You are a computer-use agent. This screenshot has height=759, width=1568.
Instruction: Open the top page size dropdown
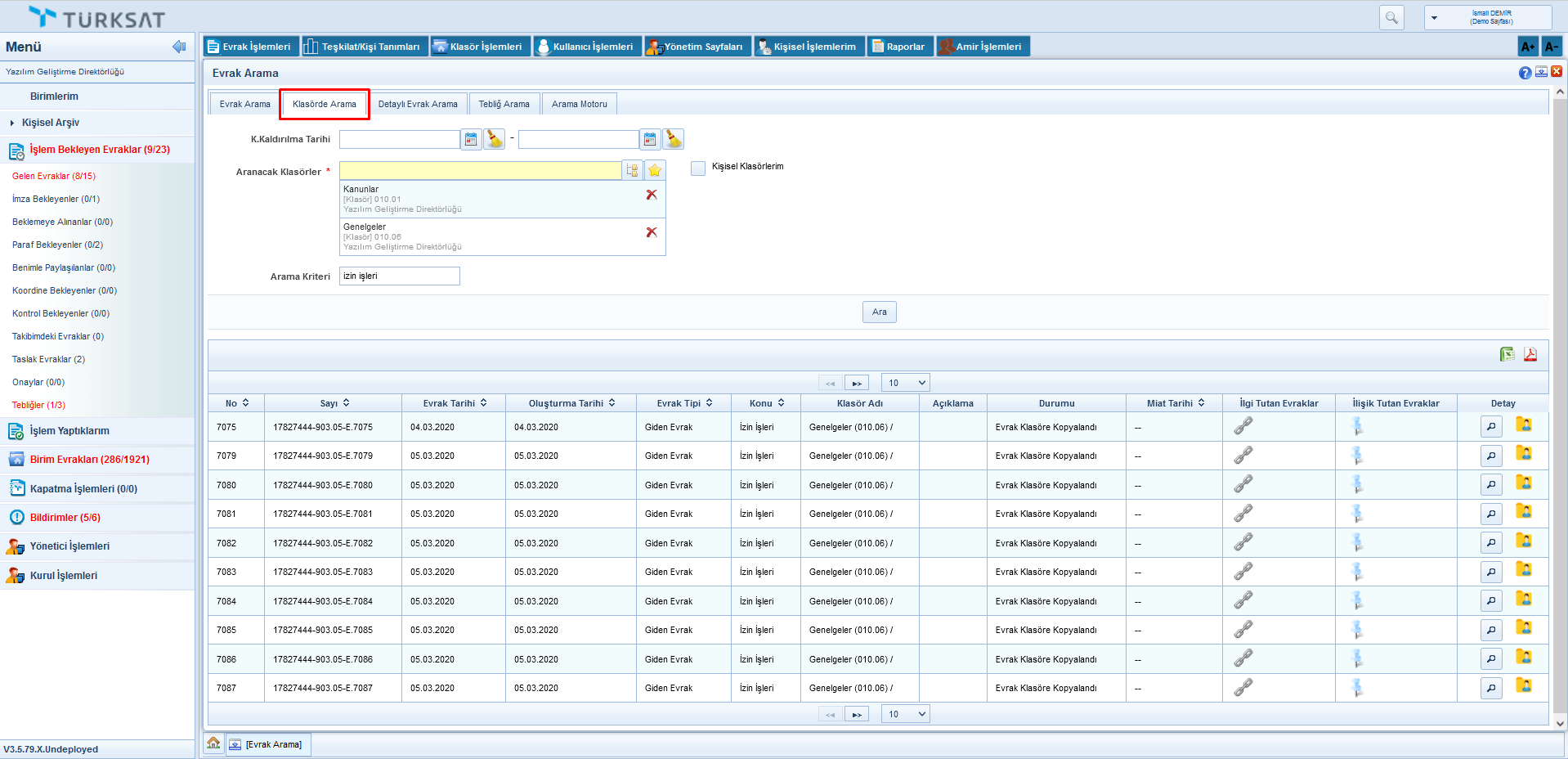906,383
